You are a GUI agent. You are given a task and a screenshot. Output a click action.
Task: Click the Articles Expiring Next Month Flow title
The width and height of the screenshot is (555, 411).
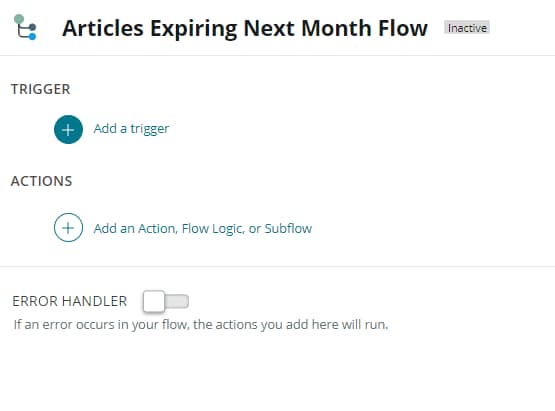point(245,28)
